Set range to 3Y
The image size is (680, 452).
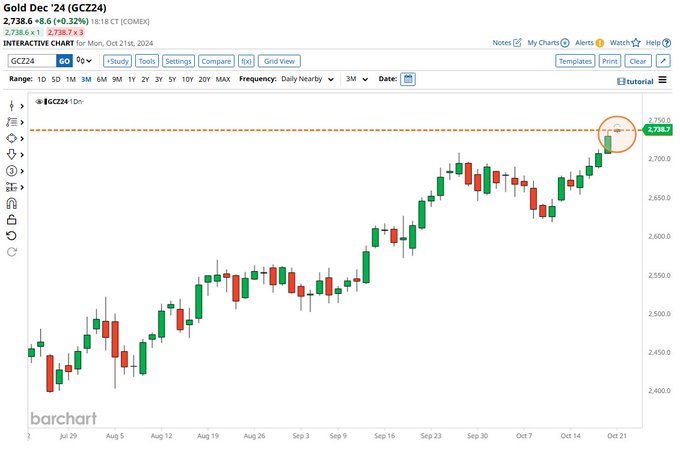[x=159, y=79]
